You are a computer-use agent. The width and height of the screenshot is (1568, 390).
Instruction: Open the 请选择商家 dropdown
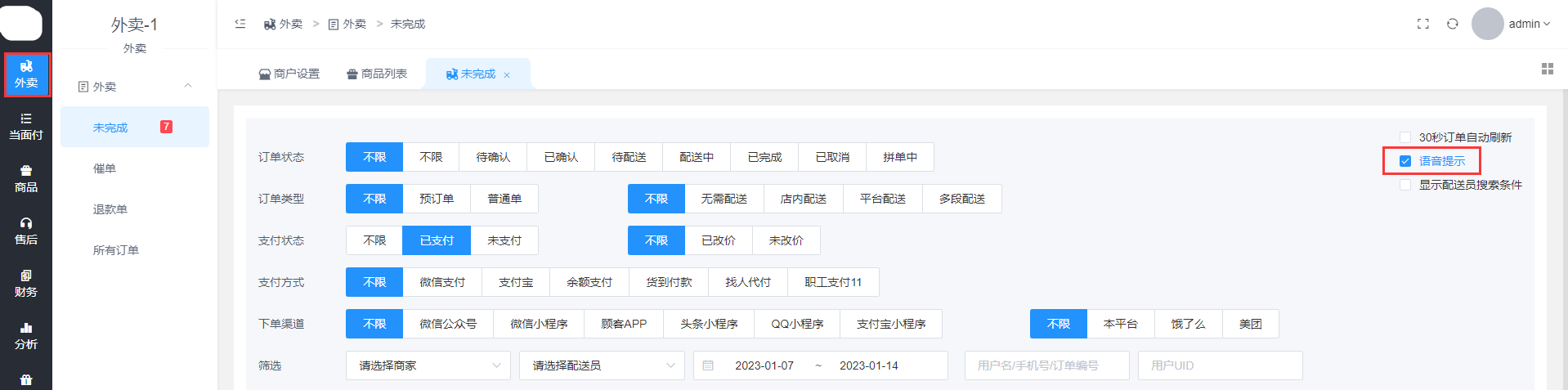(x=428, y=365)
